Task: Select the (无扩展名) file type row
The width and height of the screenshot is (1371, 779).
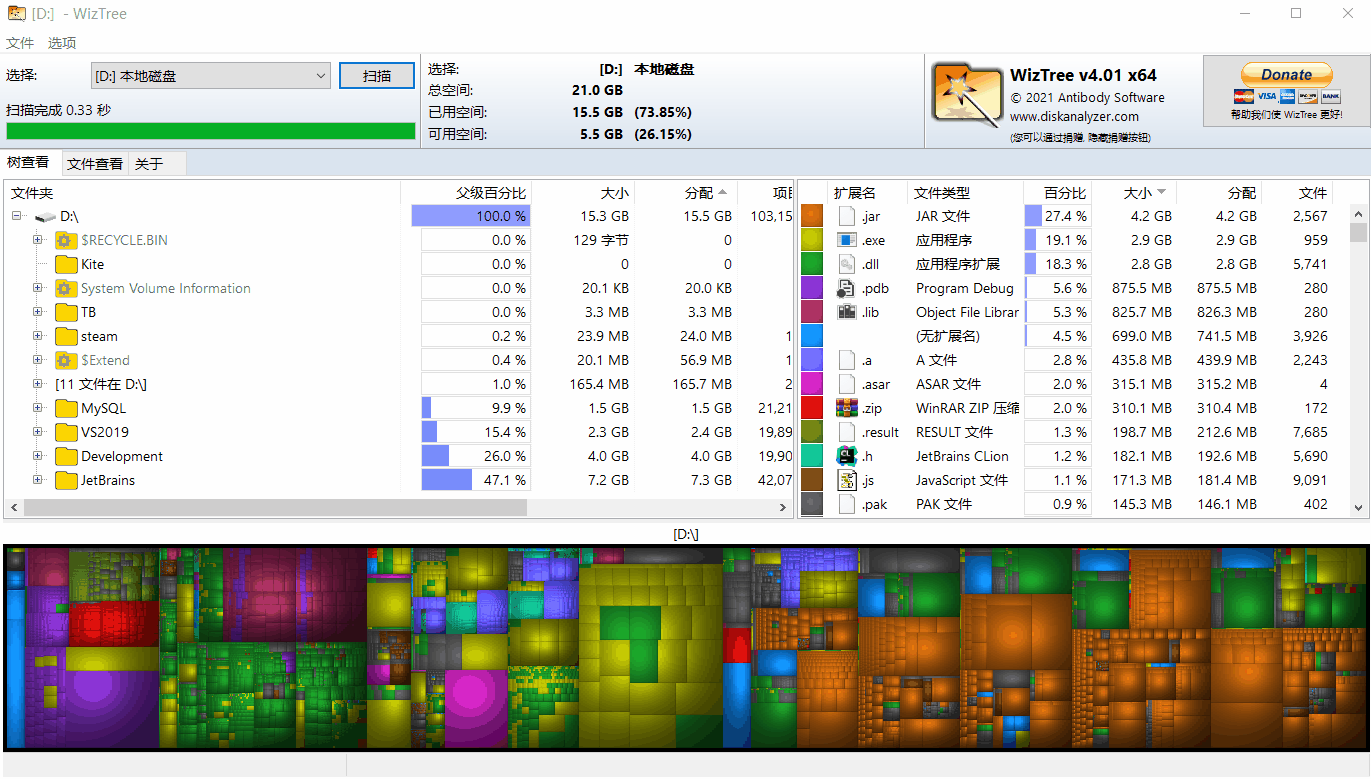Action: [1075, 336]
